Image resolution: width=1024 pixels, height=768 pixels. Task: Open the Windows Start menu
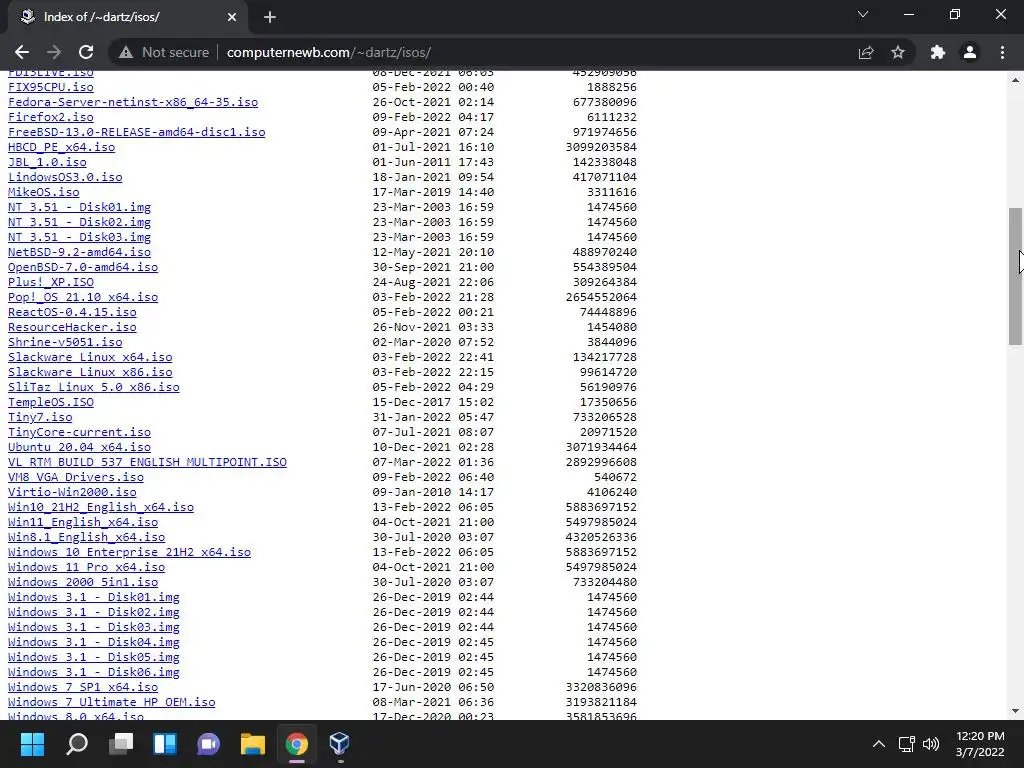[x=32, y=744]
